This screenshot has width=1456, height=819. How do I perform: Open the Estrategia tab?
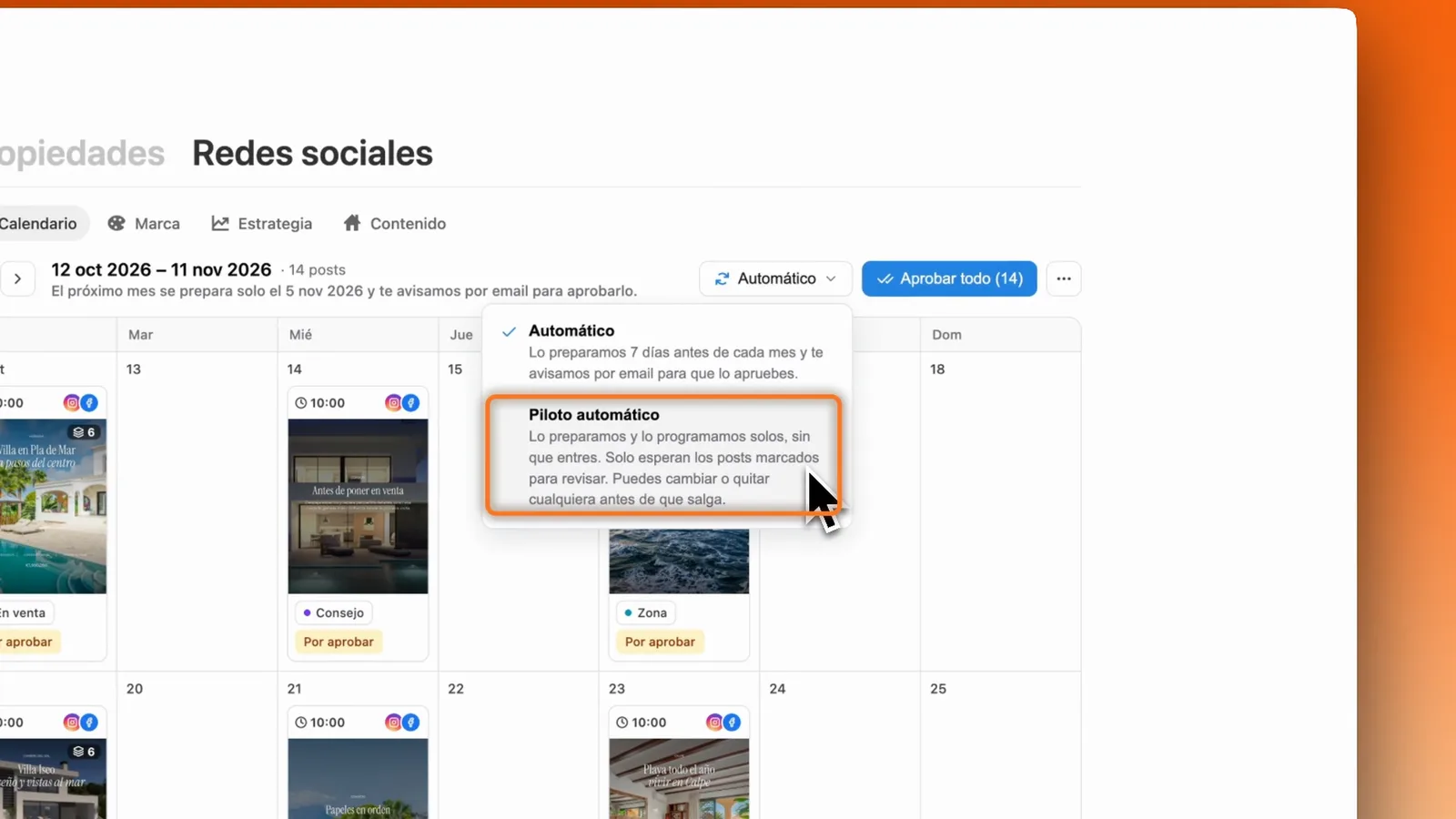(262, 223)
